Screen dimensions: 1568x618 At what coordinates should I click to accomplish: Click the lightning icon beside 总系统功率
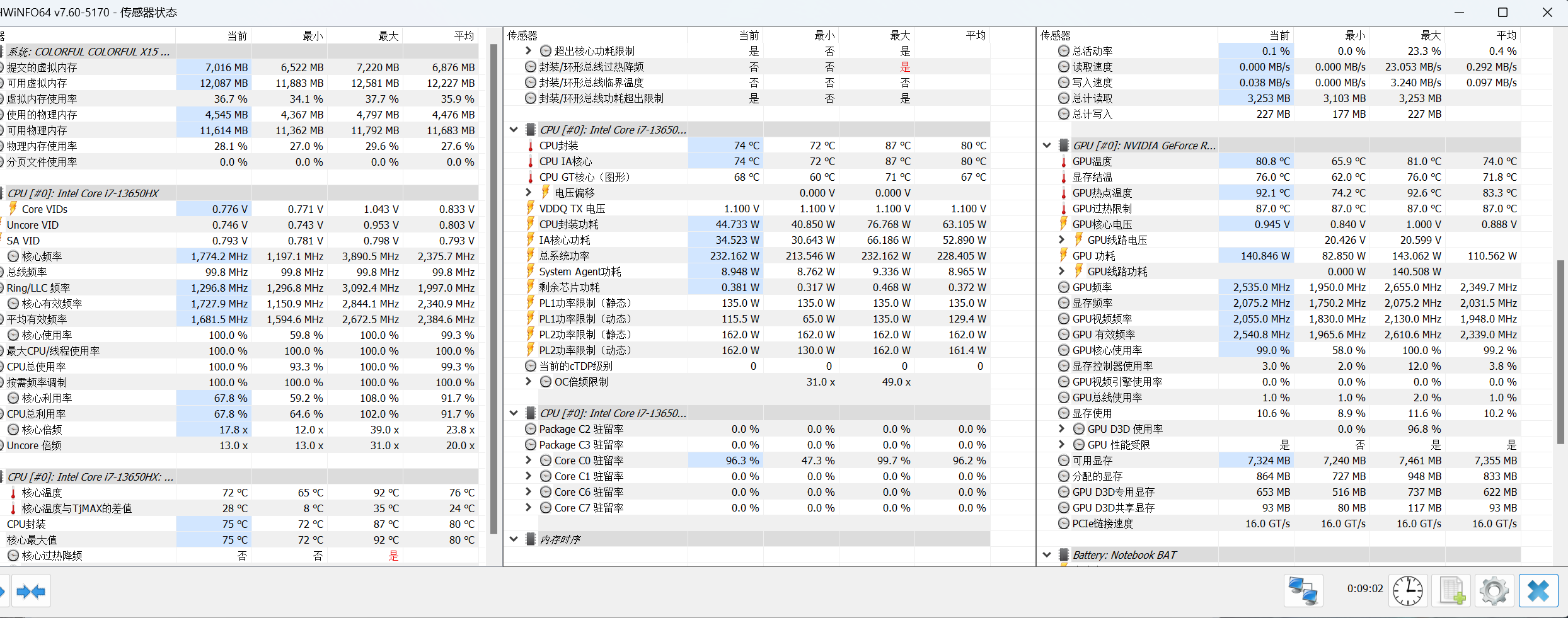531,256
